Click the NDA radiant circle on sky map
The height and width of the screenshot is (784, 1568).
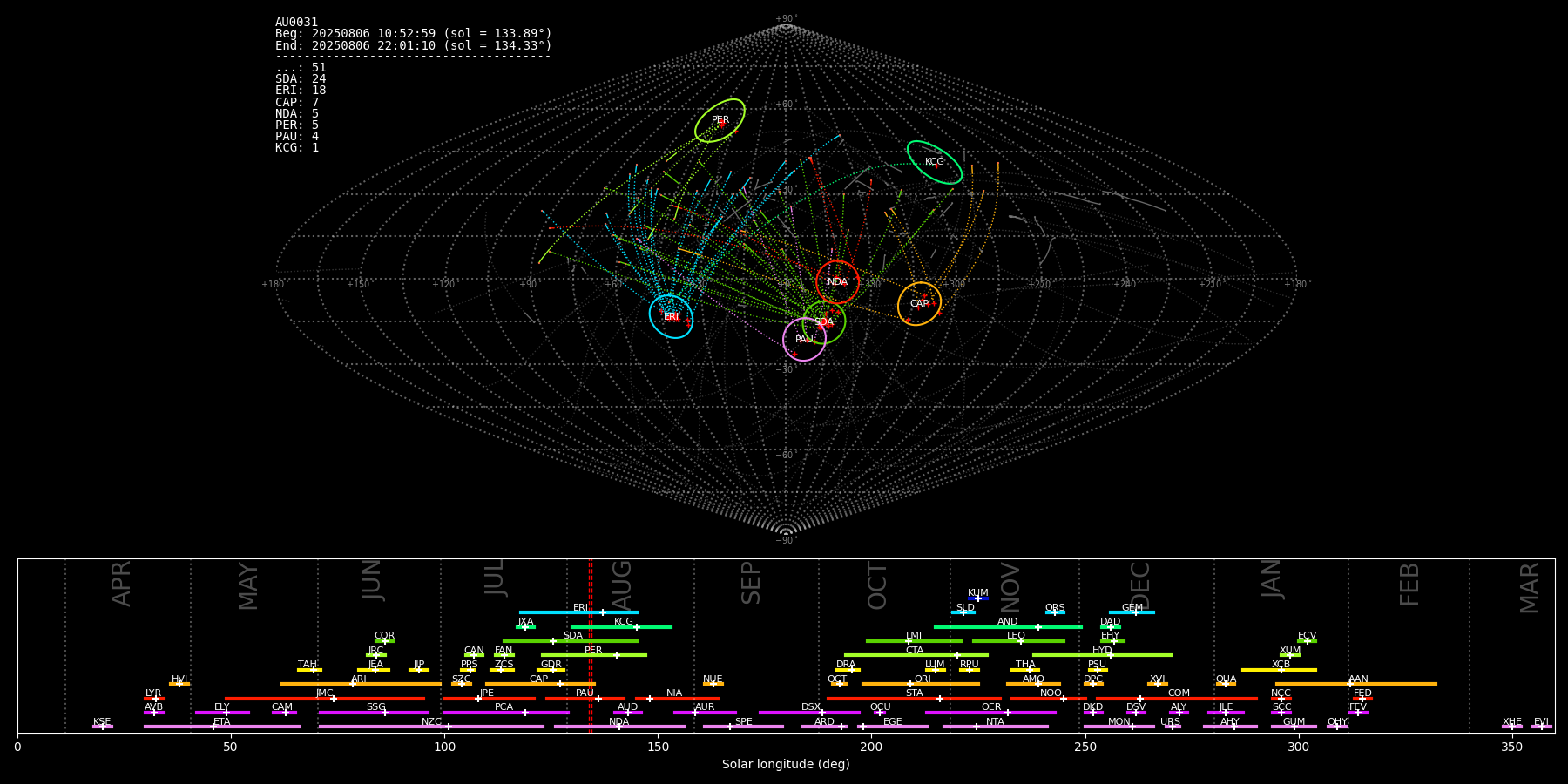[837, 282]
